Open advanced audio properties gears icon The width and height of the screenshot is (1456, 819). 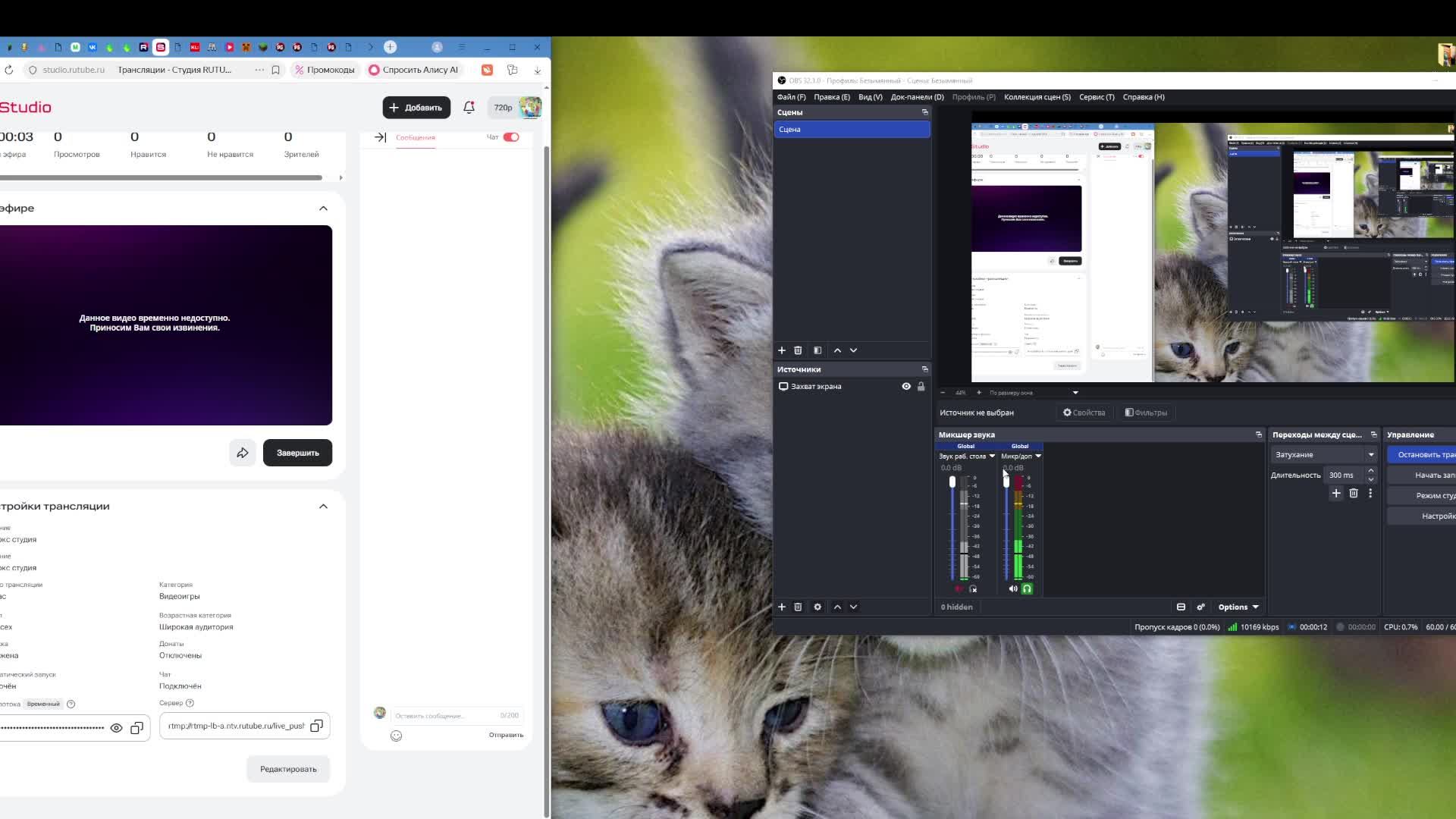[1200, 607]
